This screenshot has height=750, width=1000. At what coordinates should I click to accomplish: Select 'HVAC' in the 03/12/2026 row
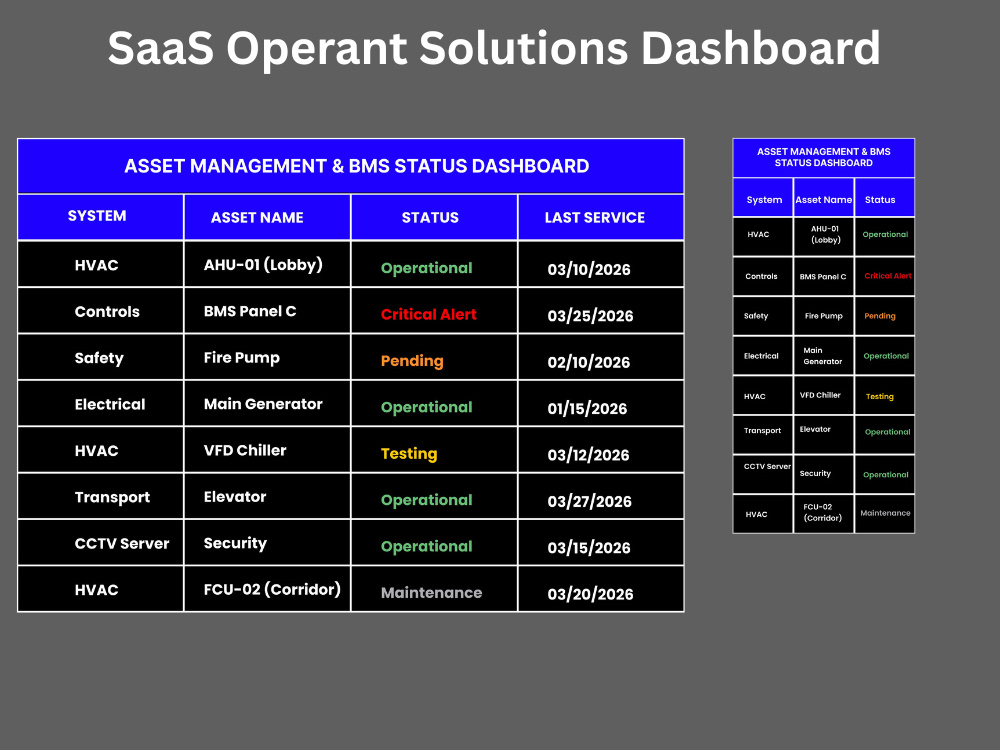click(96, 451)
